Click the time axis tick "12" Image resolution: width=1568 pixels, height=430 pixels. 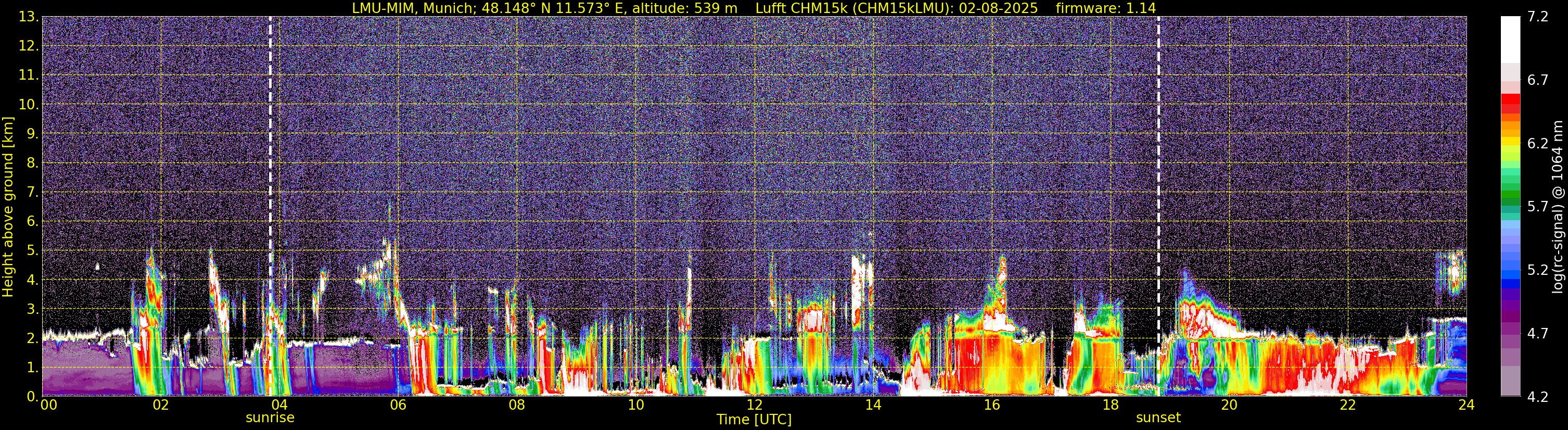point(754,405)
